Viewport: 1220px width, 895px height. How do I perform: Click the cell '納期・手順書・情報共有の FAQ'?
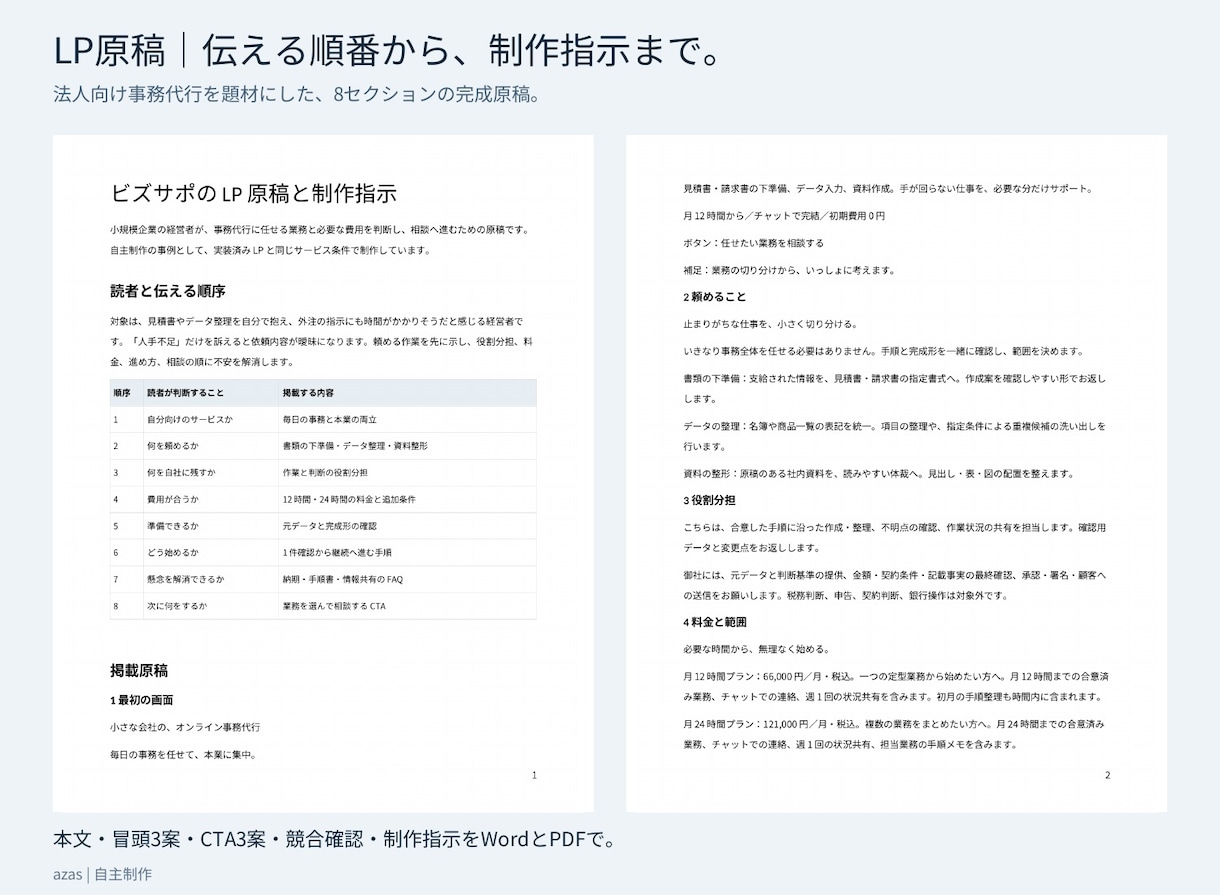[x=343, y=579]
